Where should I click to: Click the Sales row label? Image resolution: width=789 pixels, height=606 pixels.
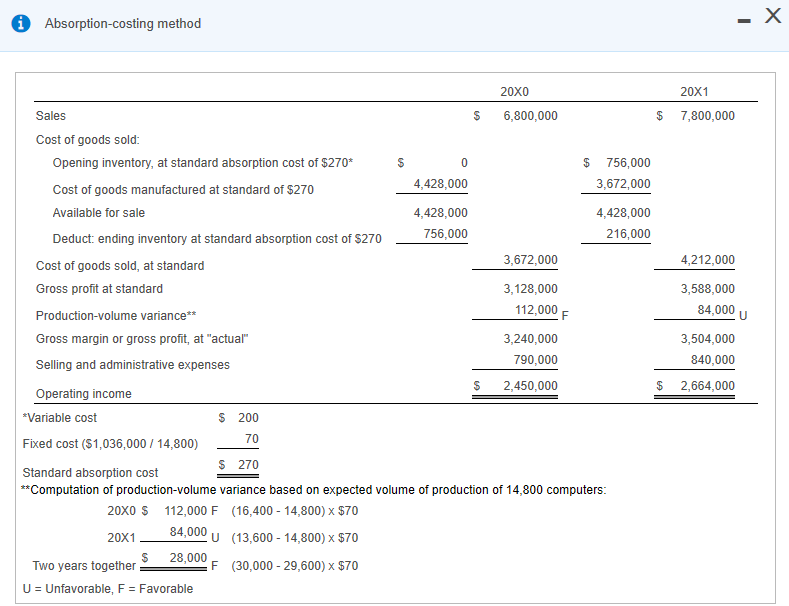click(x=51, y=116)
